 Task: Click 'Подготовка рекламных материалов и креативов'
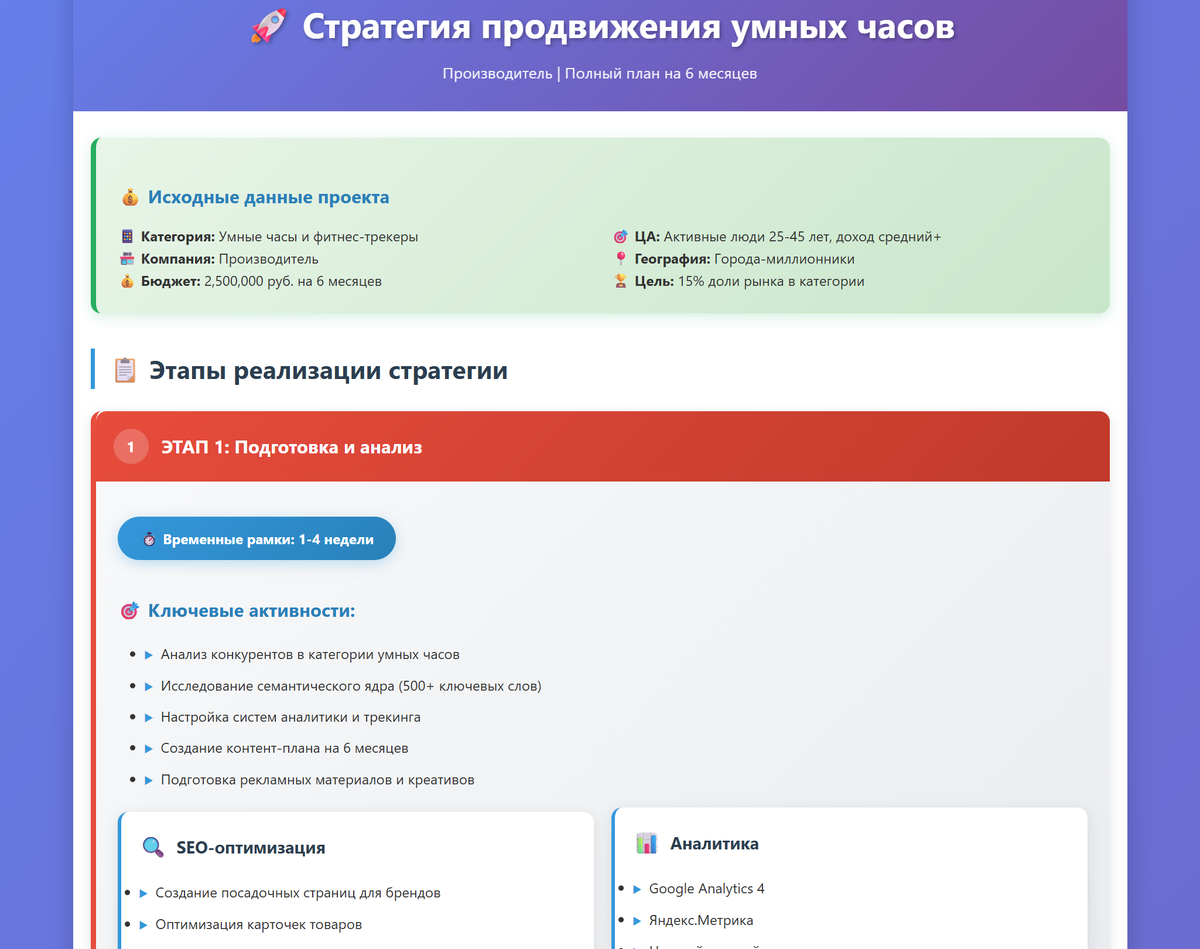(x=318, y=779)
